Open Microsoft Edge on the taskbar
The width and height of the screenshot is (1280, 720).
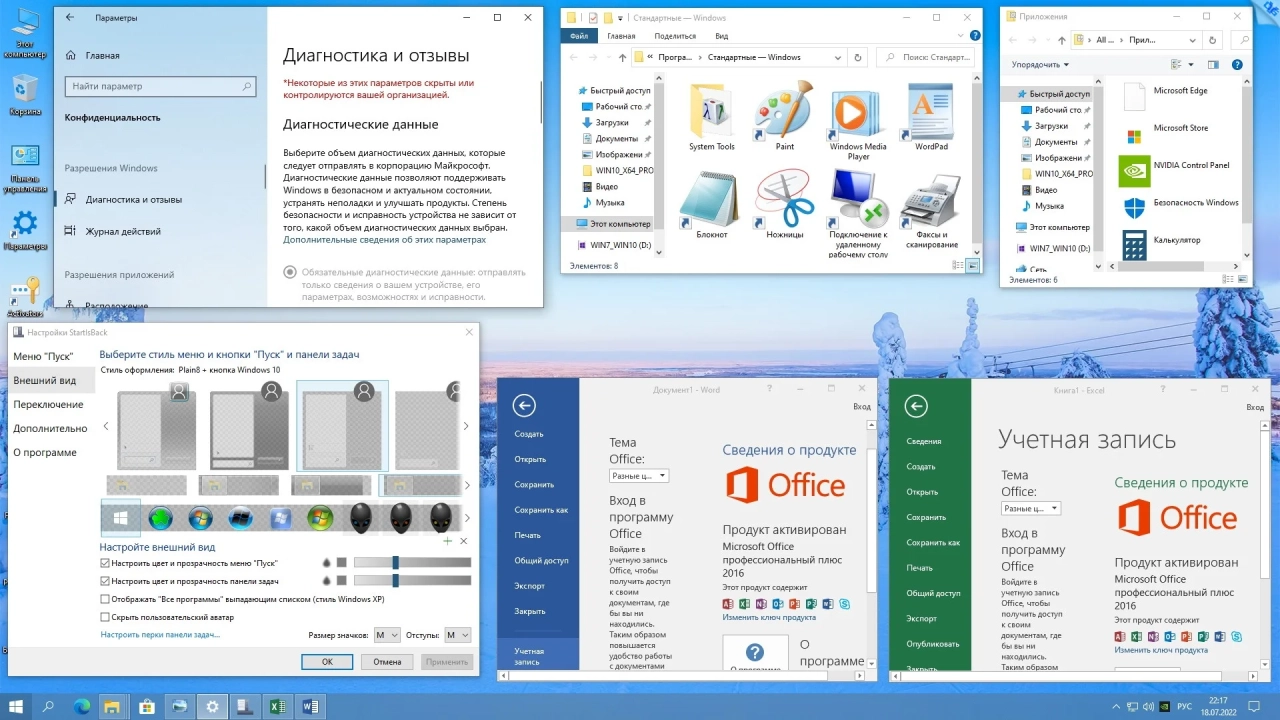(82, 706)
